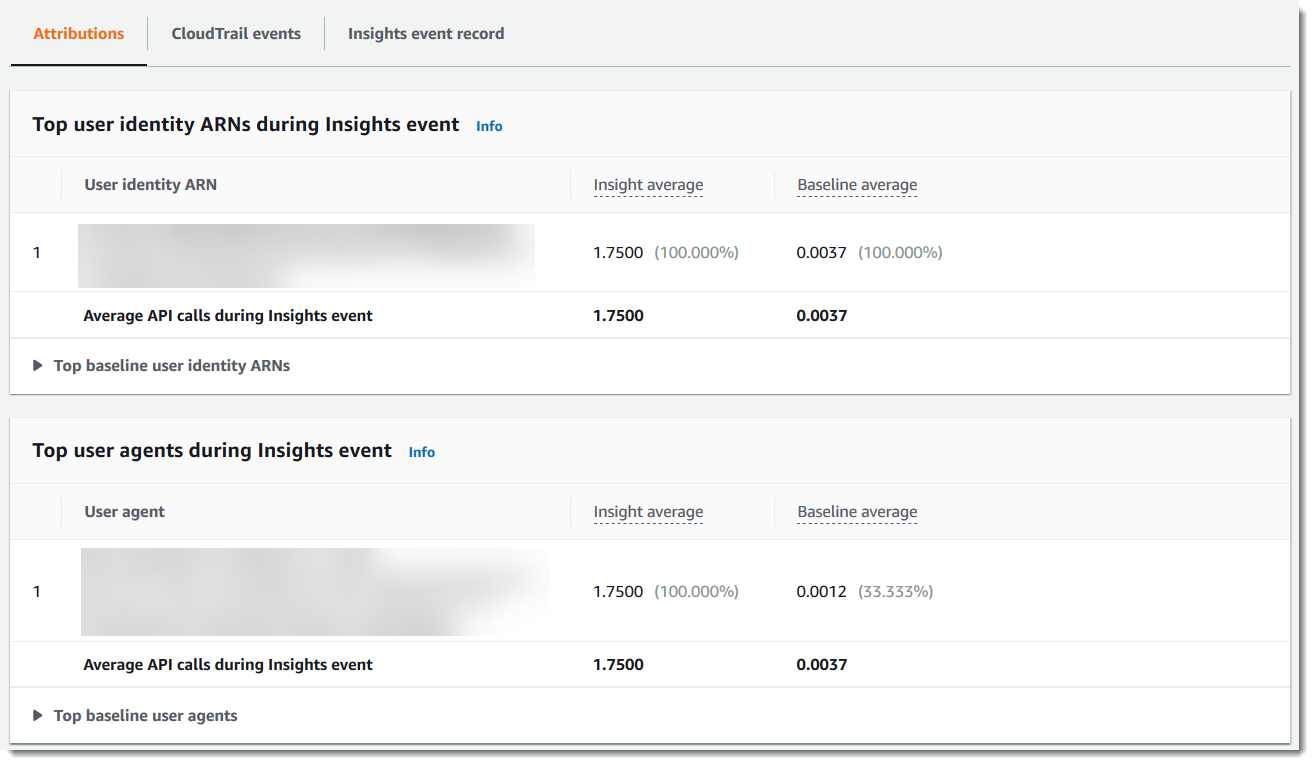Click 'Top user agents during Insights event' heading

[x=212, y=451]
